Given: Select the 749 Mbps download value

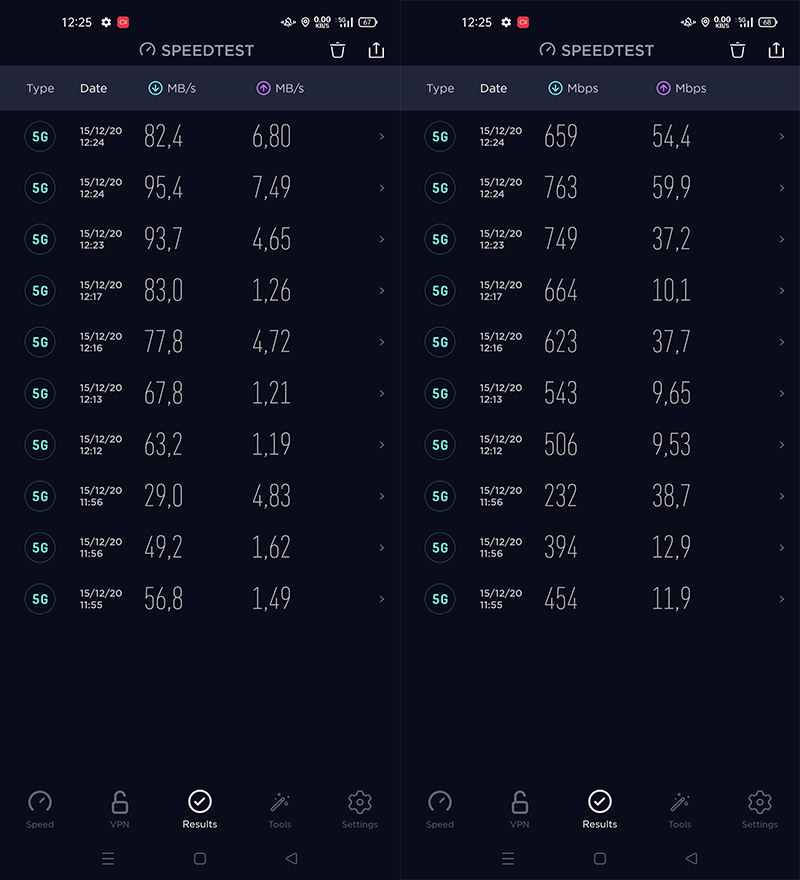Looking at the screenshot, I should (x=561, y=239).
